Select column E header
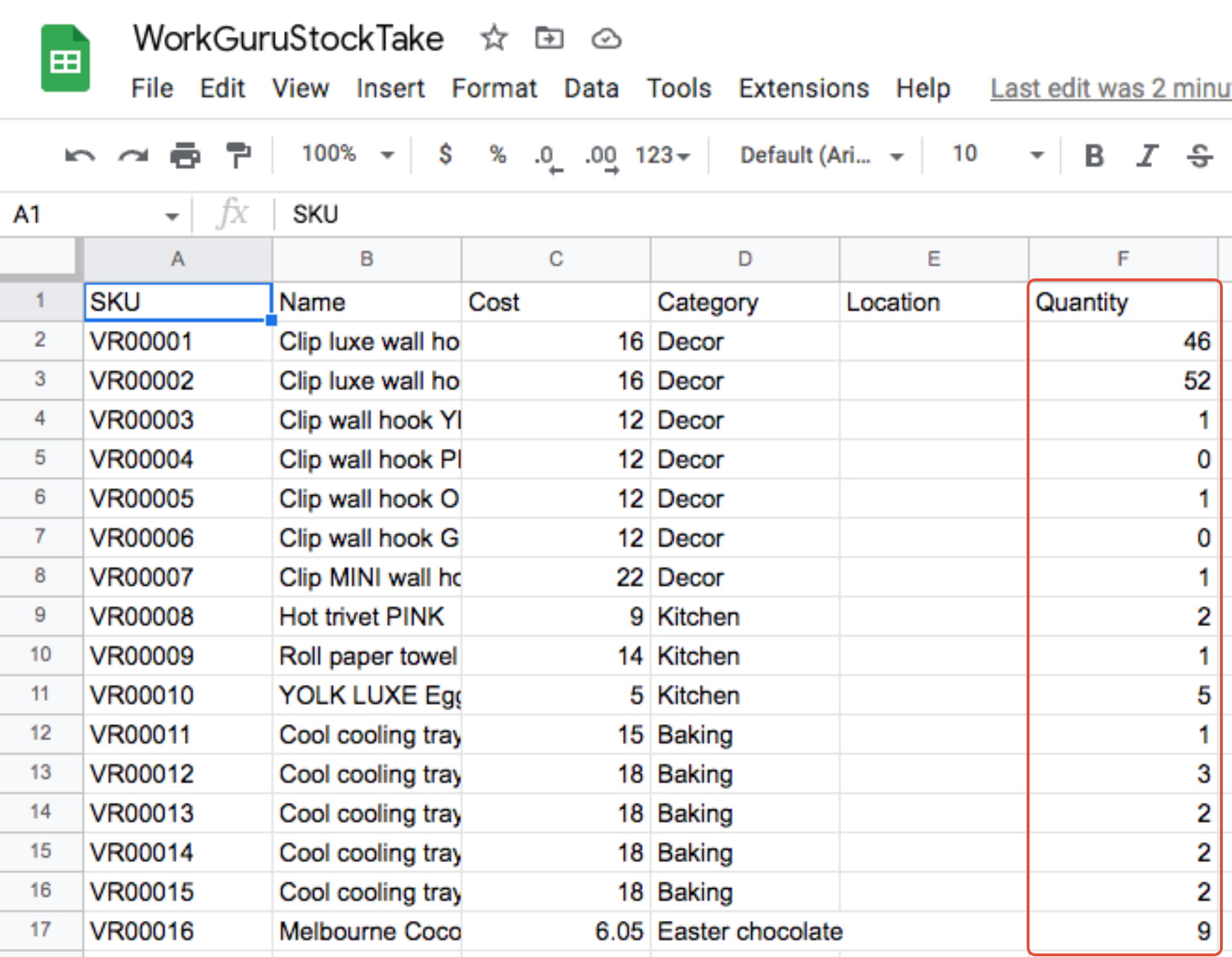This screenshot has height=957, width=1232. [934, 259]
